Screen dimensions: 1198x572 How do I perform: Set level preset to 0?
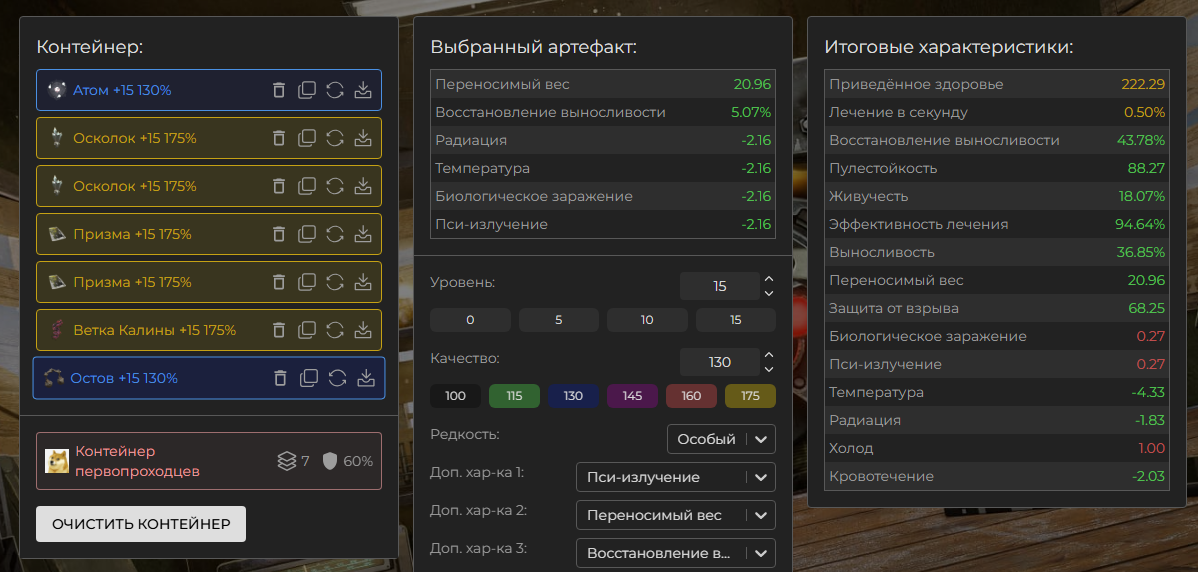(x=470, y=320)
